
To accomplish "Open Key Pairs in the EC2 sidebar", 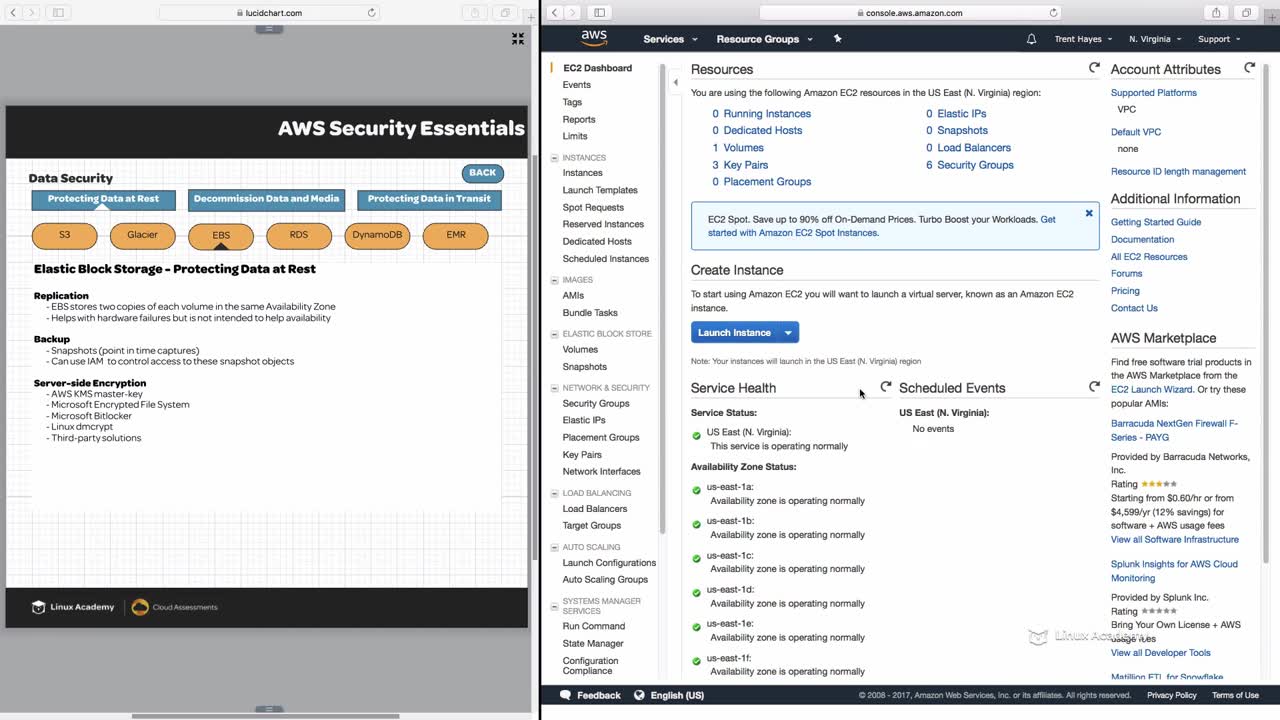I will (582, 454).
